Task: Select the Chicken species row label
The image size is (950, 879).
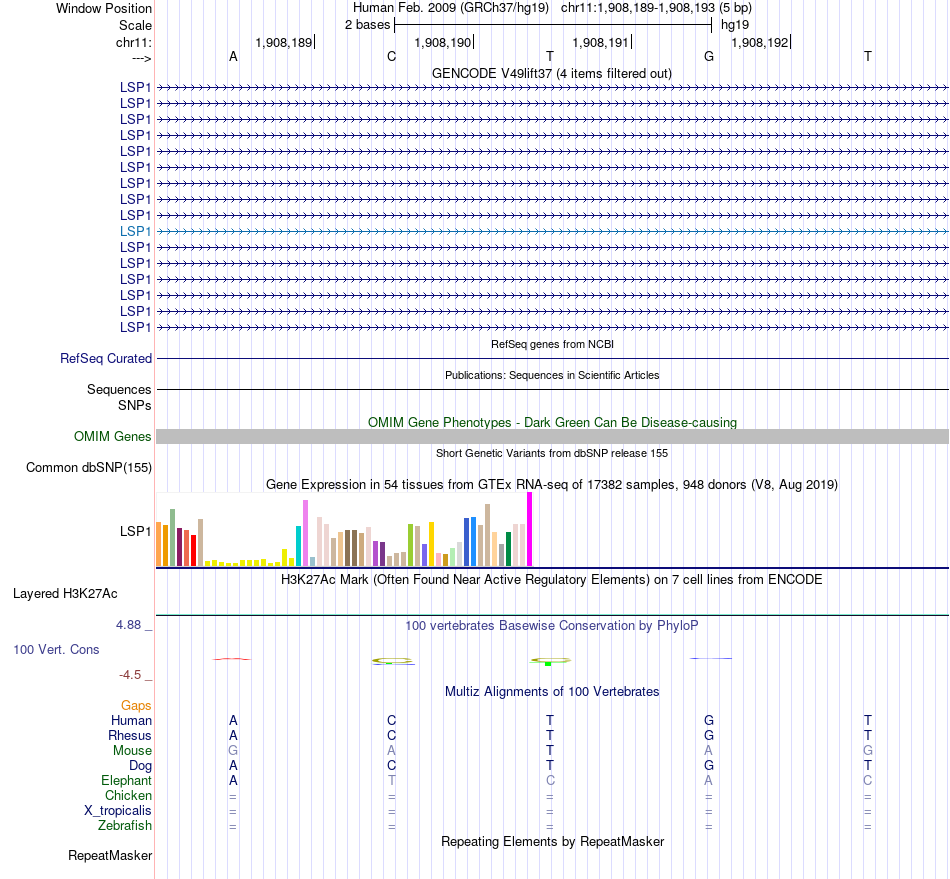Action: pyautogui.click(x=128, y=795)
